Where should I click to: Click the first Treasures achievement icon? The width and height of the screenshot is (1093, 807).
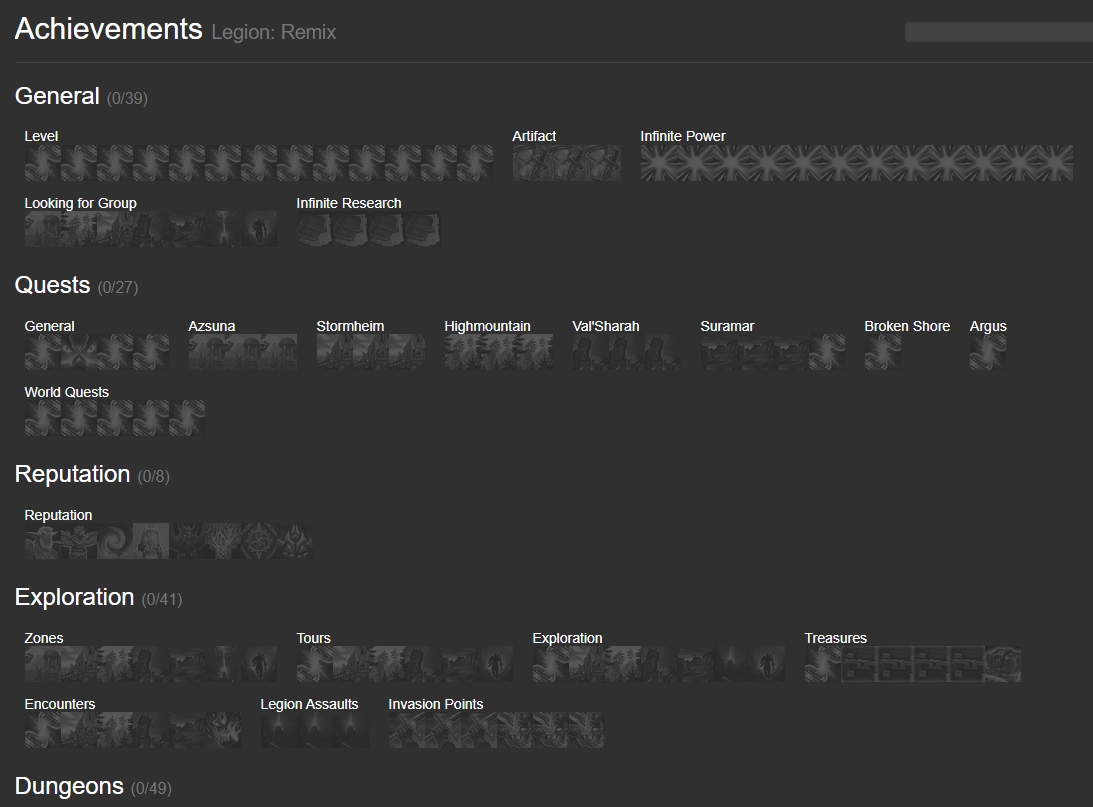coord(823,664)
